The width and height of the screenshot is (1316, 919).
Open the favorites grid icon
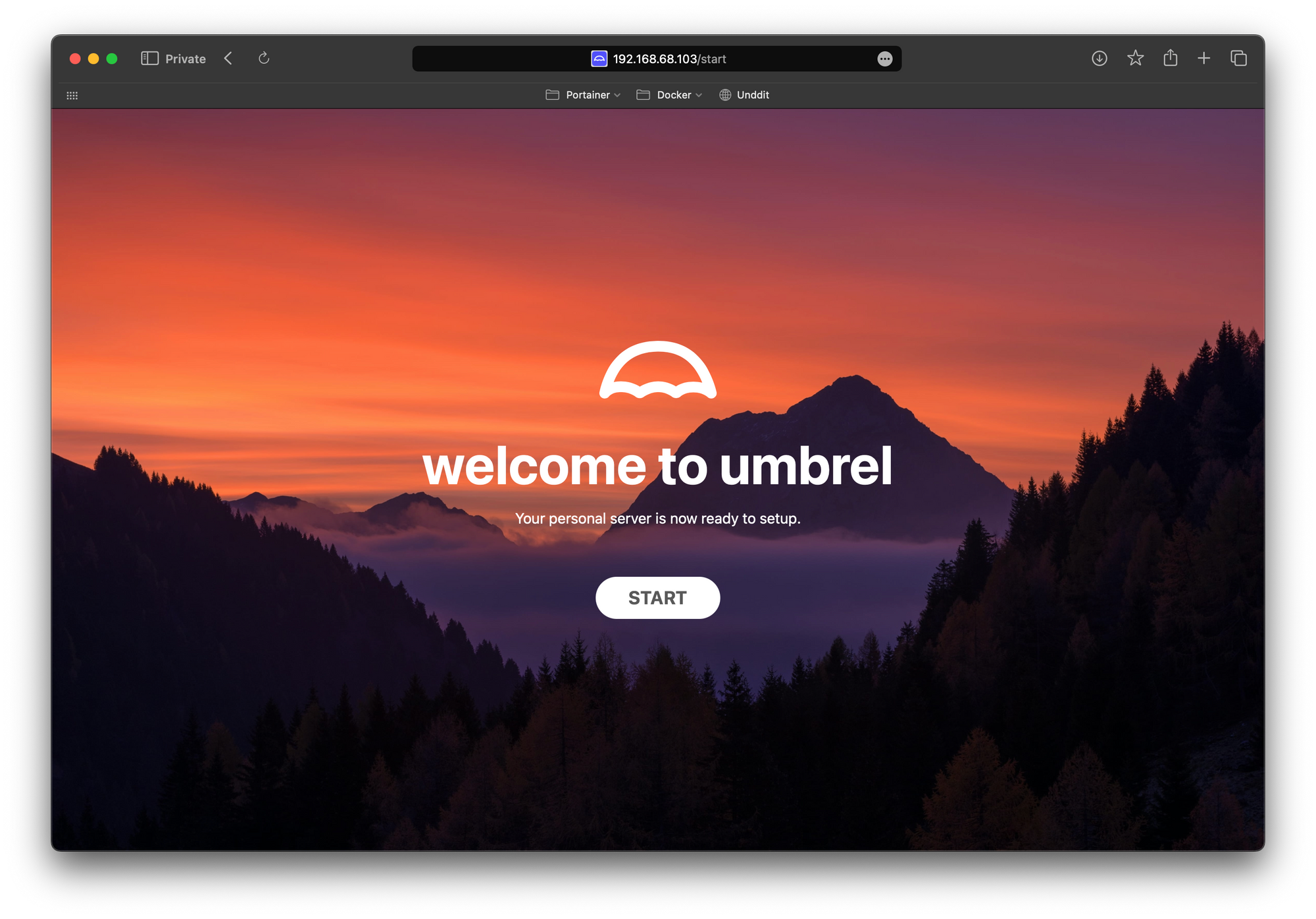tap(72, 95)
